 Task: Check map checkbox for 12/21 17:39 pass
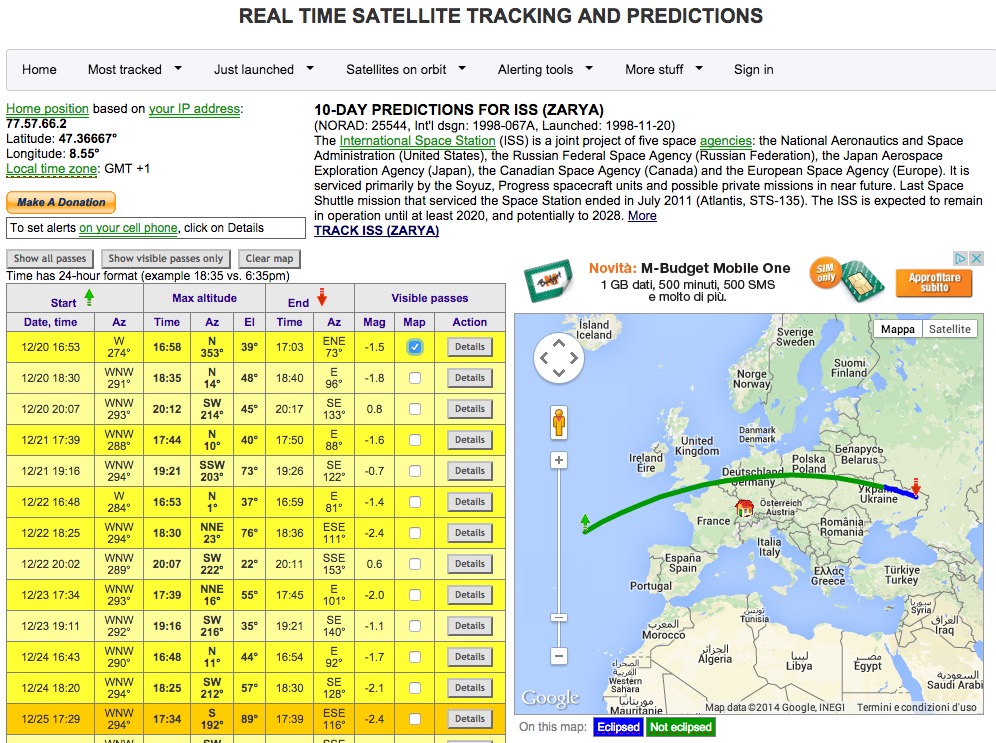[415, 439]
